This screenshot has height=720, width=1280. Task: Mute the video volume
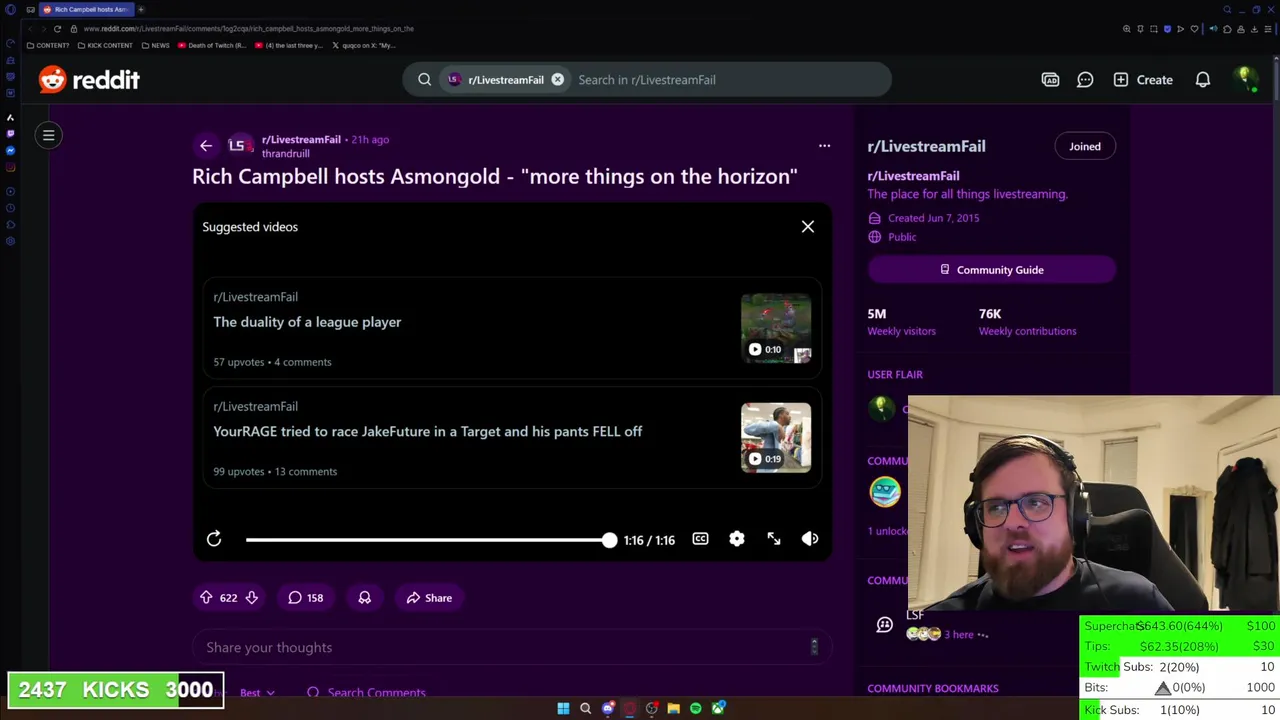coord(810,539)
